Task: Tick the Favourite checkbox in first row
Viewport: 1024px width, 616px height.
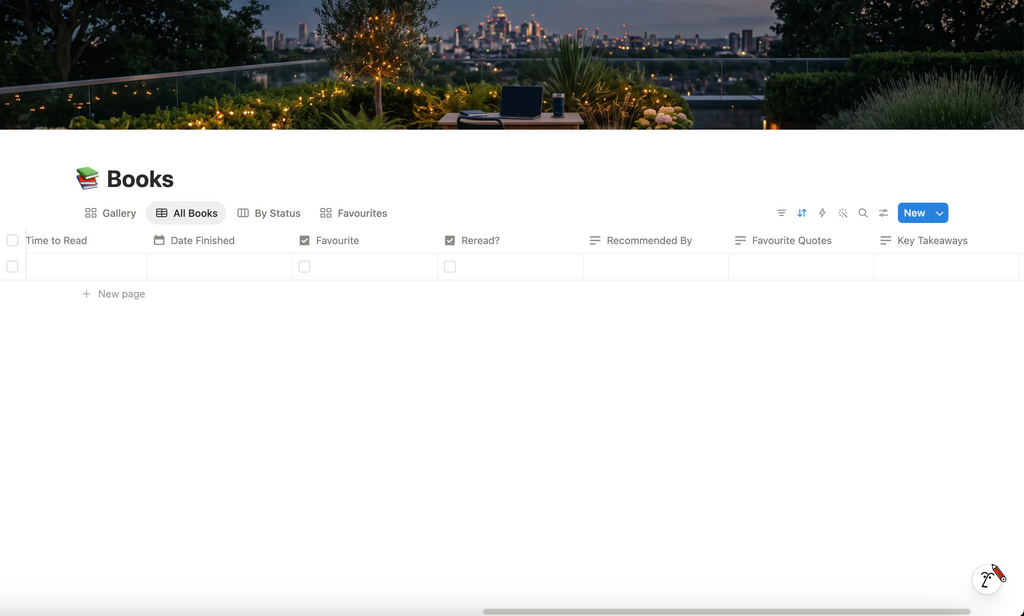Action: coord(304,267)
